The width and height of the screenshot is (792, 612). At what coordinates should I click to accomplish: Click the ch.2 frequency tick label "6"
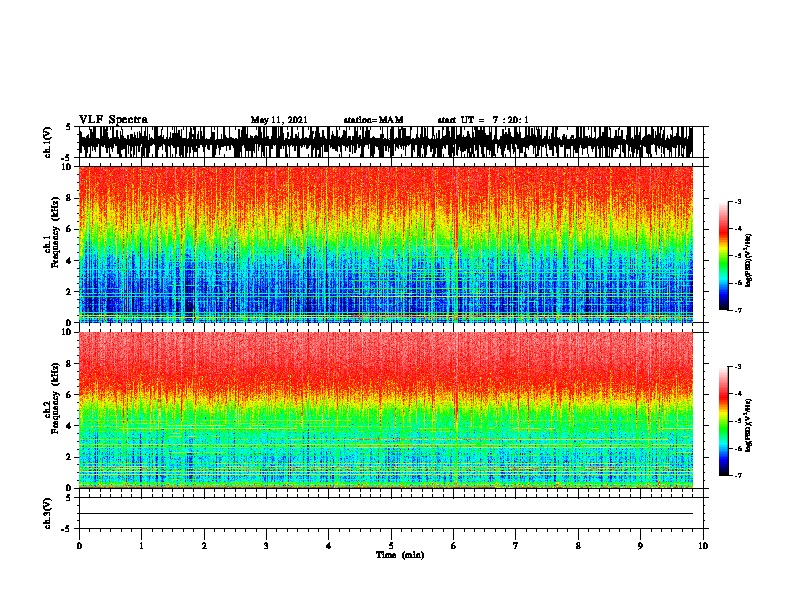coord(70,395)
